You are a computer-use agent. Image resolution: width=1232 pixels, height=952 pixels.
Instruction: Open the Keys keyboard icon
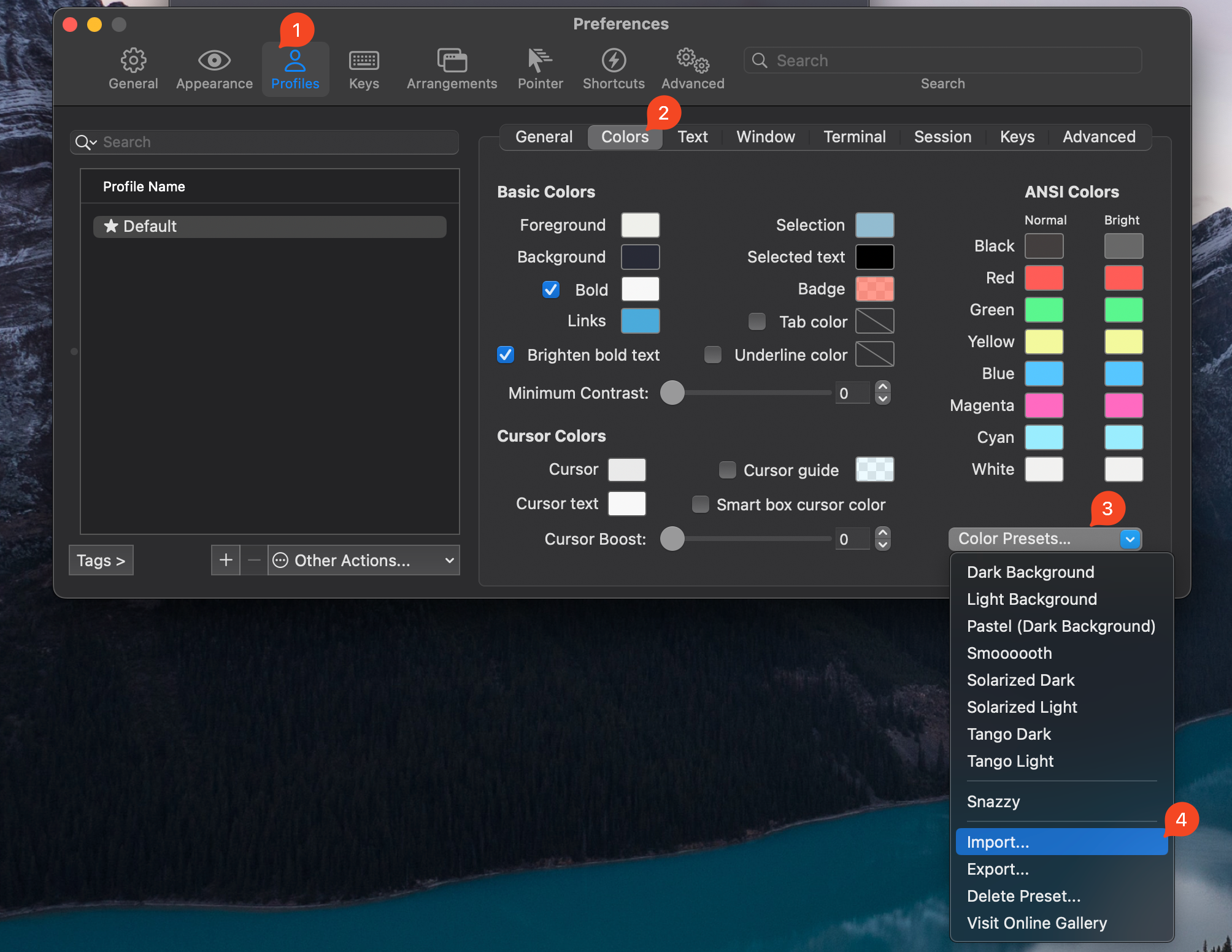click(364, 61)
